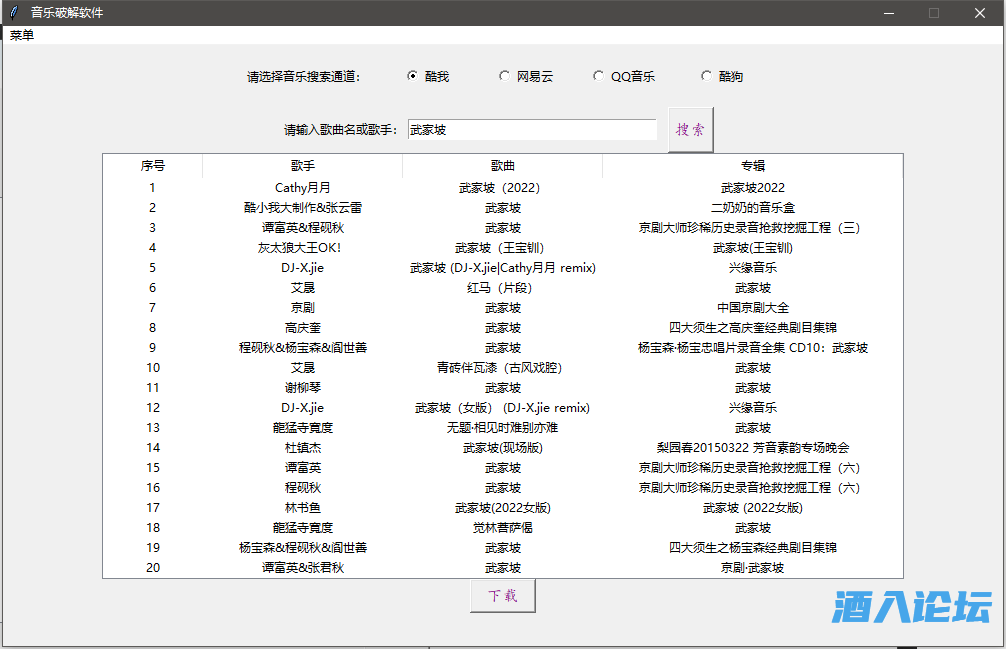
Task: Select the 林书鱼 result row
Action: pos(302,508)
